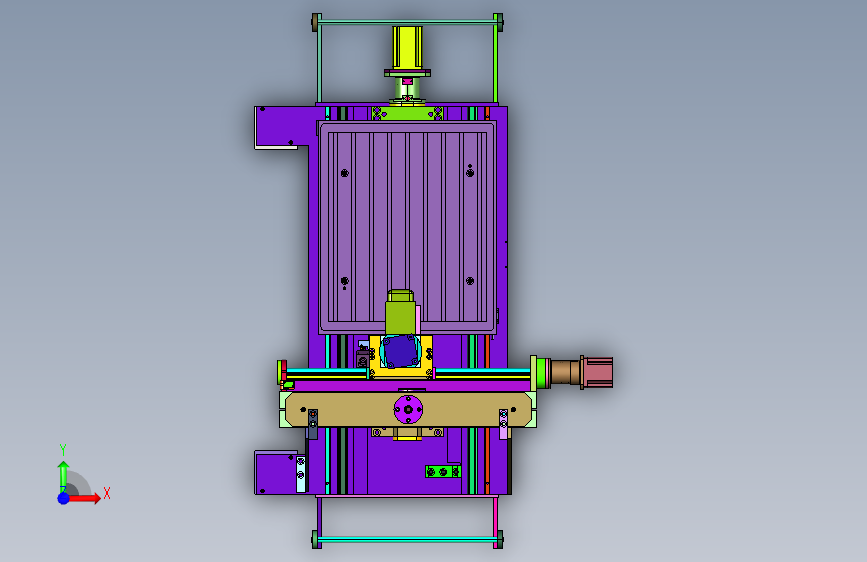The height and width of the screenshot is (562, 867).
Task: Select the blue square motor face in yellow bracket
Action: (x=400, y=351)
